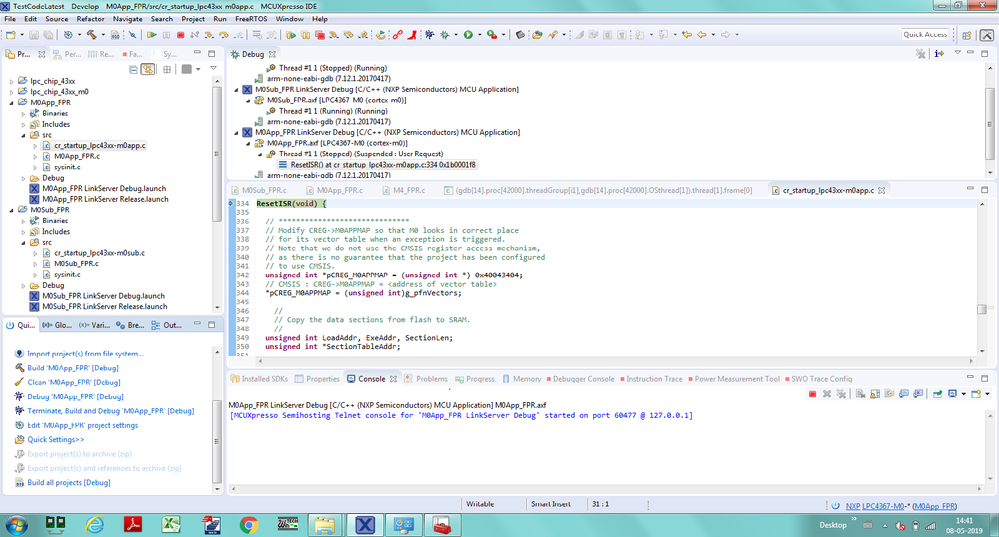
Task: Click the blue bug Debug toolbar icon
Action: click(429, 35)
